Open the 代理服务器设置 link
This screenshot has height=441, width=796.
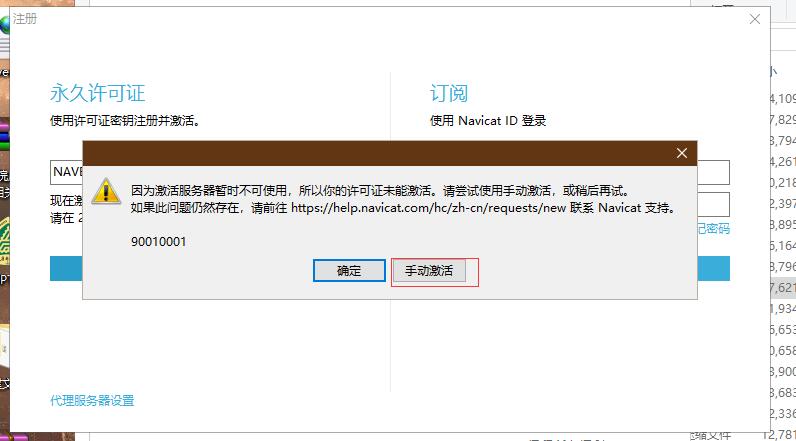(92, 400)
